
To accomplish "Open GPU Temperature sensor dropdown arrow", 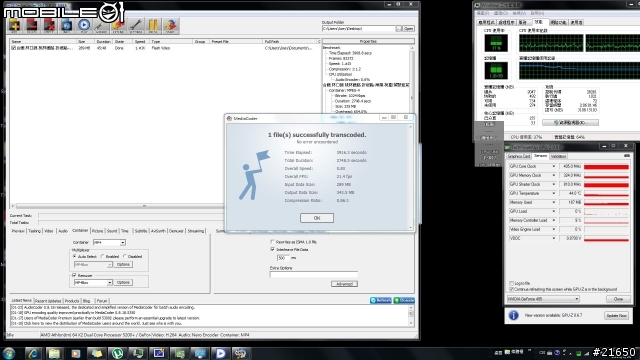I will click(x=554, y=193).
